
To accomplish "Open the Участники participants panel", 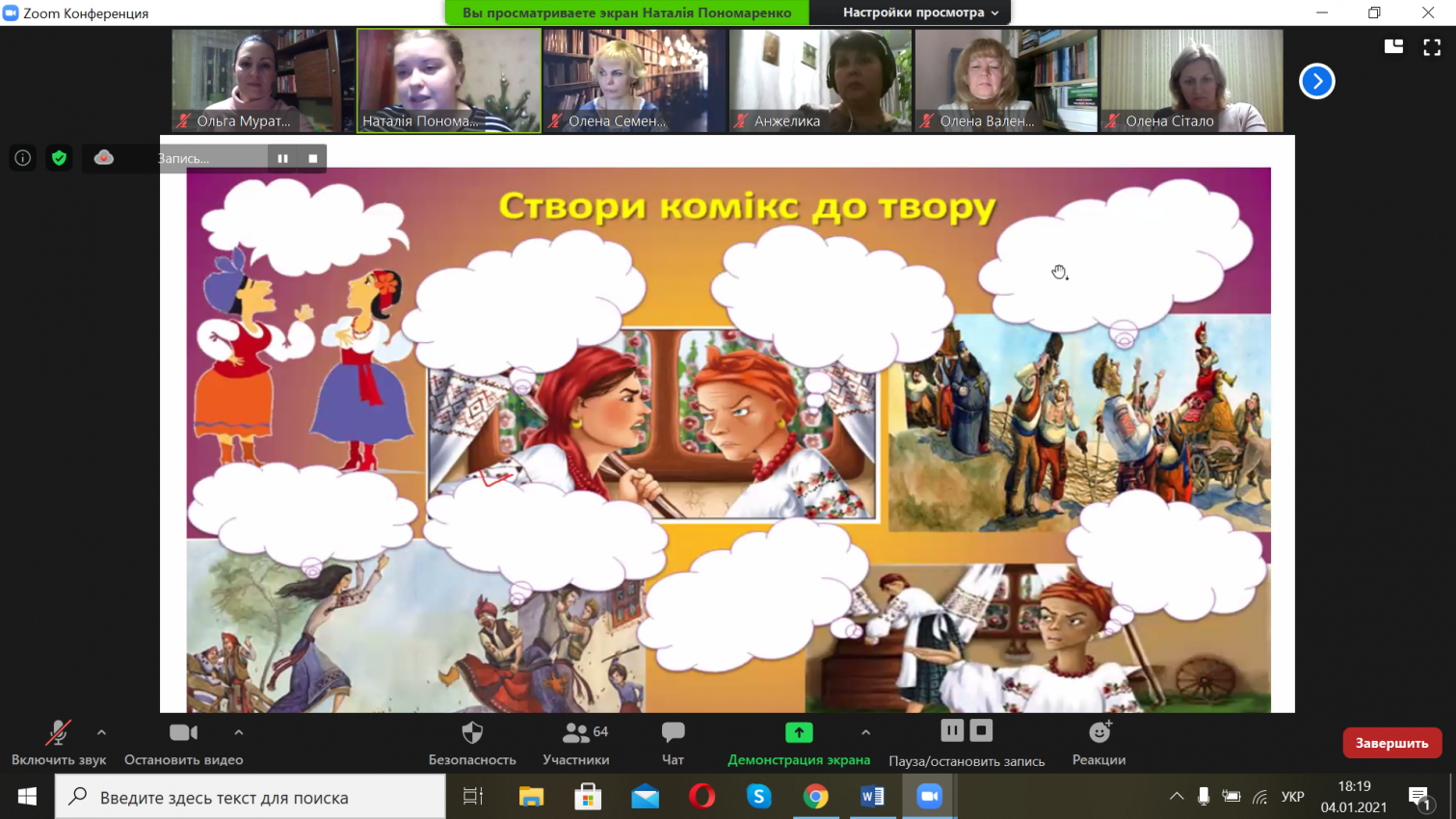I will (x=576, y=744).
